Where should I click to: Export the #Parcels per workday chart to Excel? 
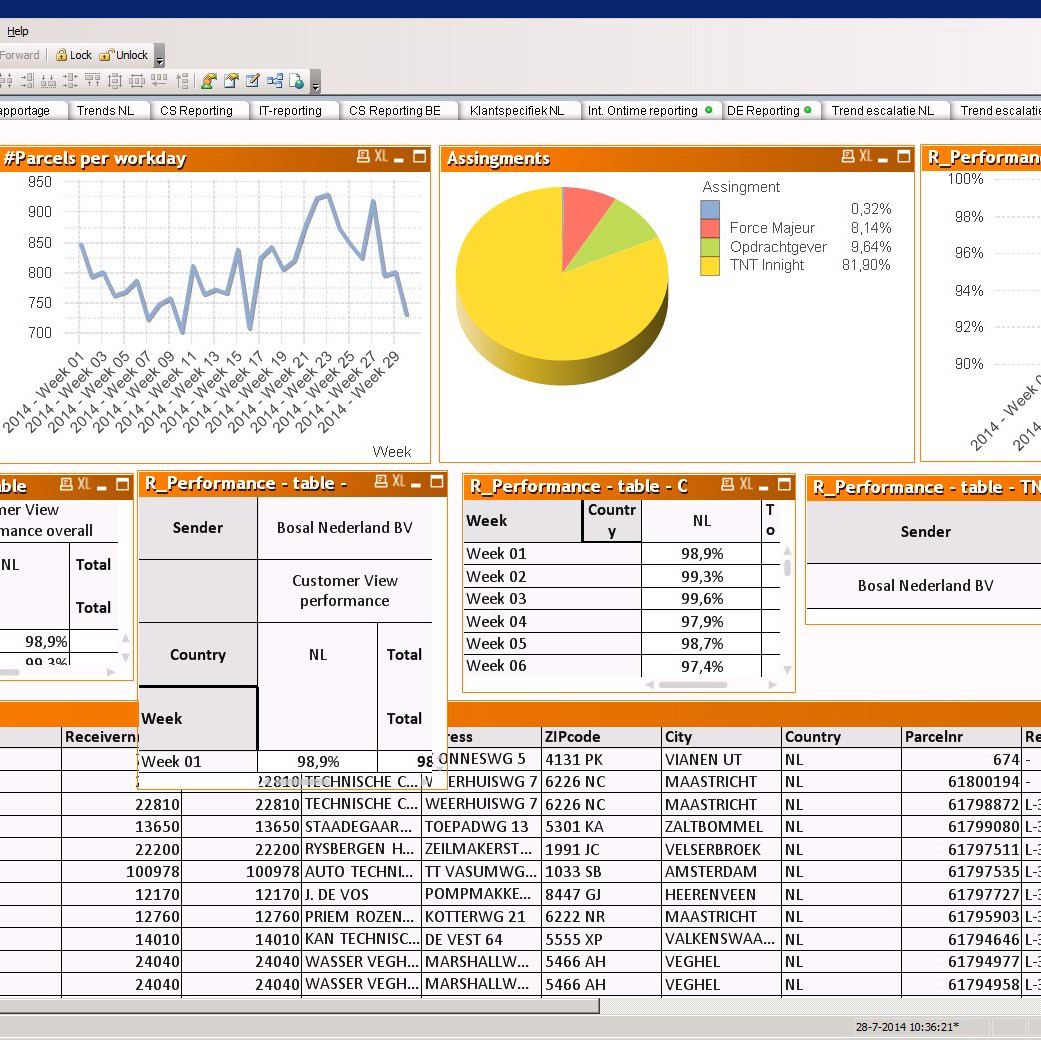[x=380, y=157]
